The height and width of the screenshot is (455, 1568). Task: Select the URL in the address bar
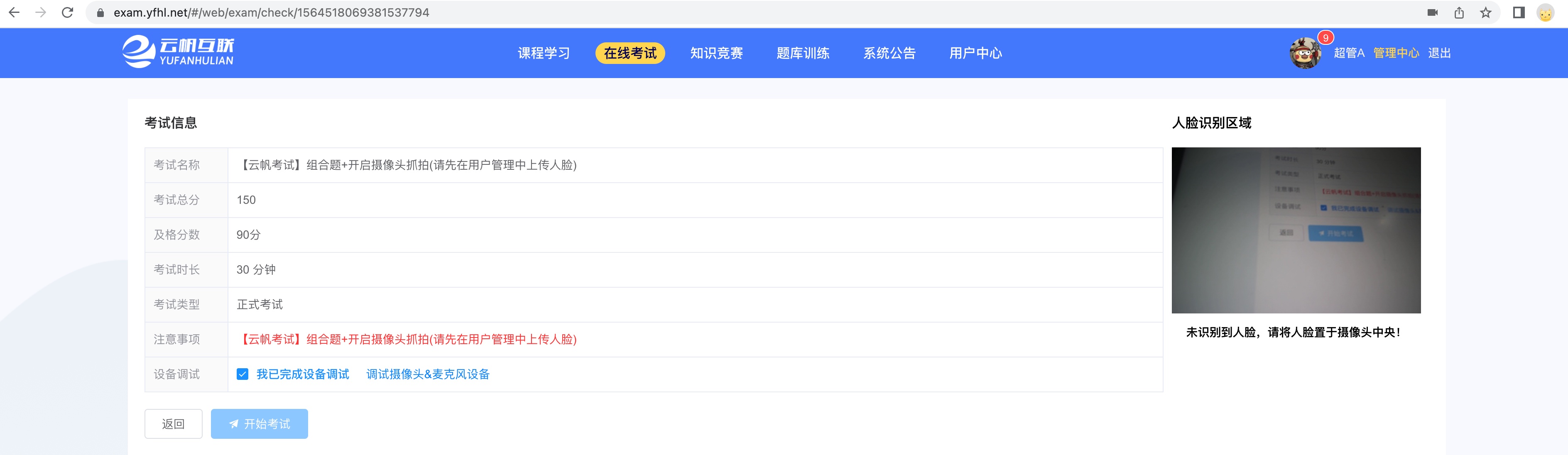coord(272,13)
